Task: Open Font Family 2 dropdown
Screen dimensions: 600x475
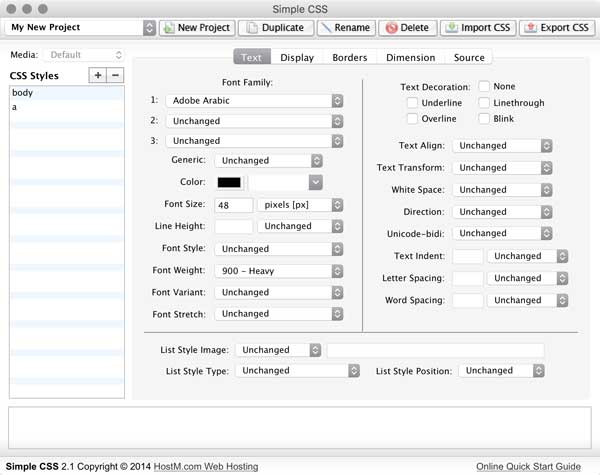Action: pos(254,121)
